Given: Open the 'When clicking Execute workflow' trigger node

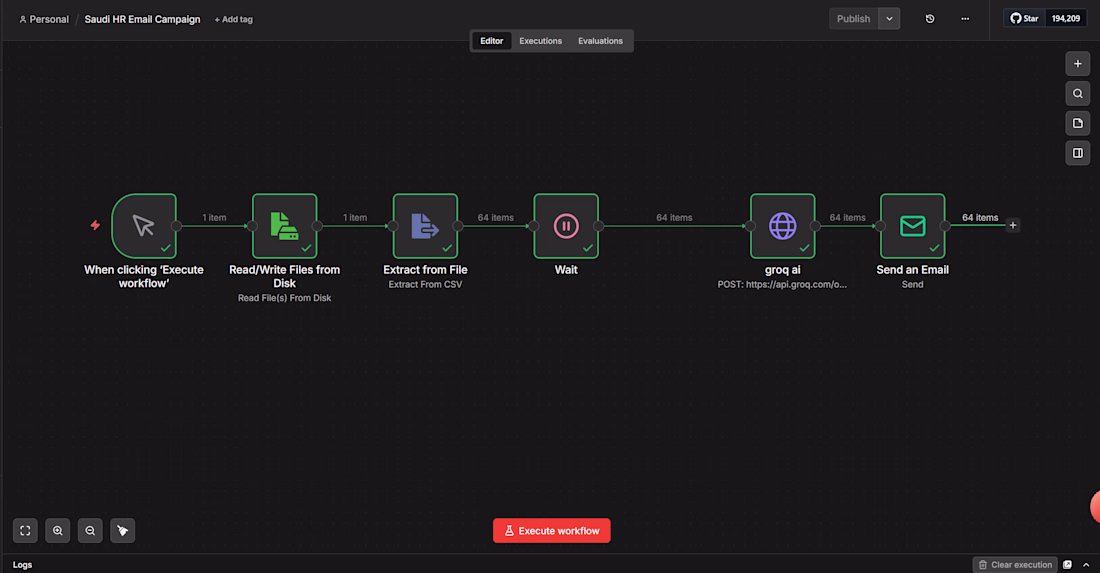Looking at the screenshot, I should (x=144, y=226).
